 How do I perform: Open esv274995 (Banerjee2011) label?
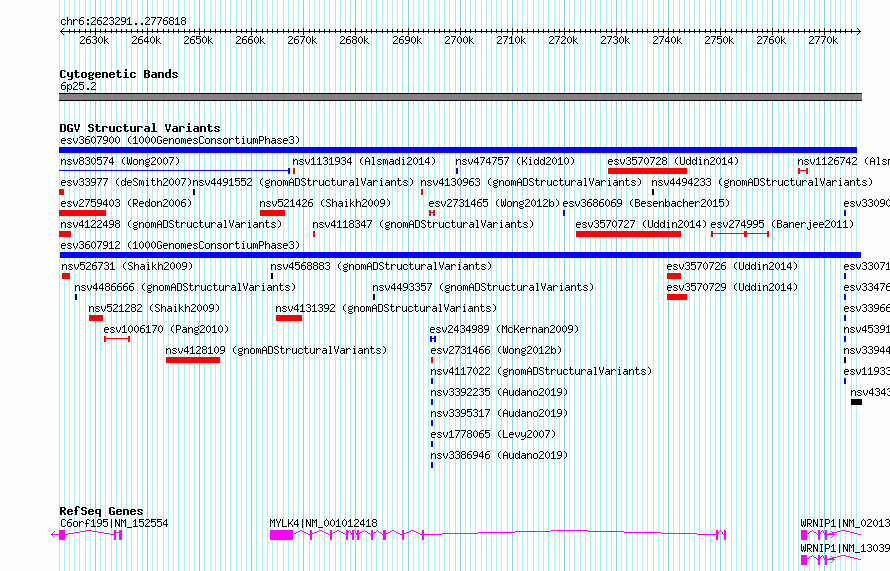click(782, 224)
